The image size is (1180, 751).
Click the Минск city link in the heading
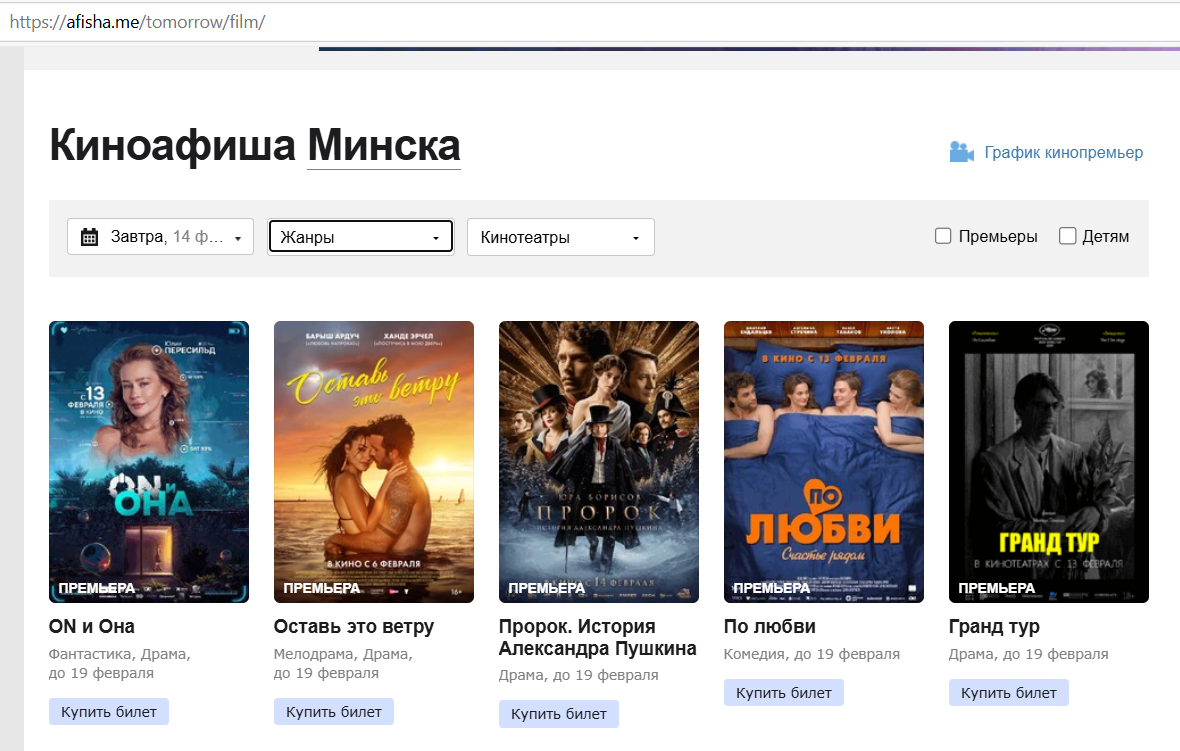(x=384, y=145)
